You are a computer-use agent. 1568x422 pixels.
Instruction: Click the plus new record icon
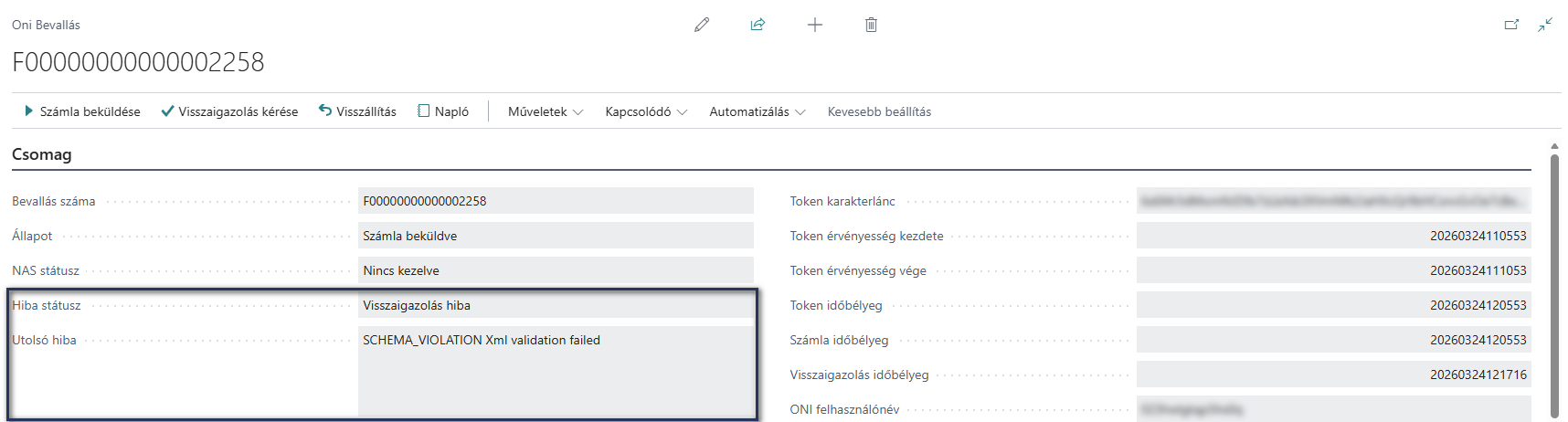click(815, 25)
